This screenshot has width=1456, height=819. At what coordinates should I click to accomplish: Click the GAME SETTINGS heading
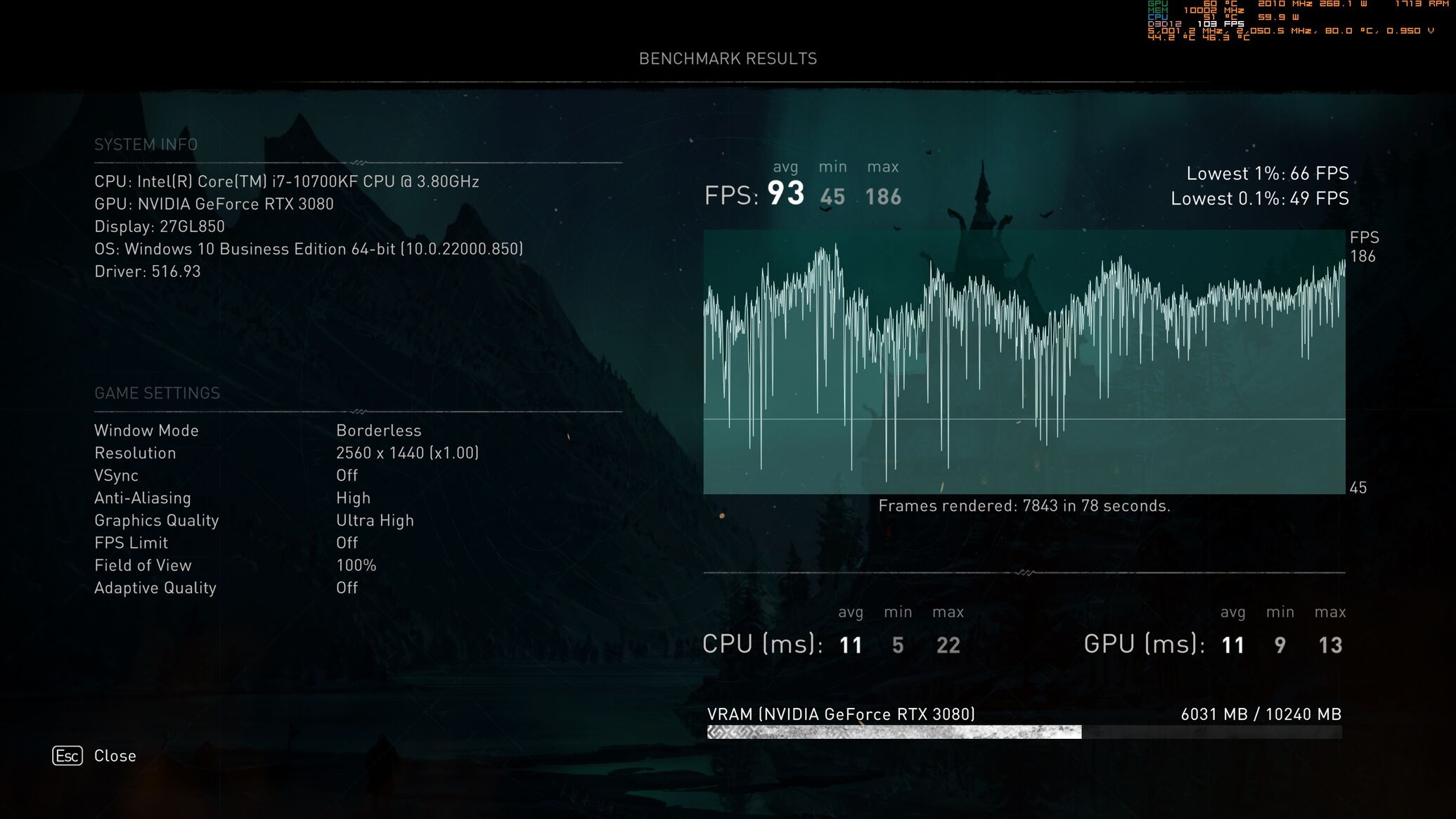pyautogui.click(x=157, y=393)
